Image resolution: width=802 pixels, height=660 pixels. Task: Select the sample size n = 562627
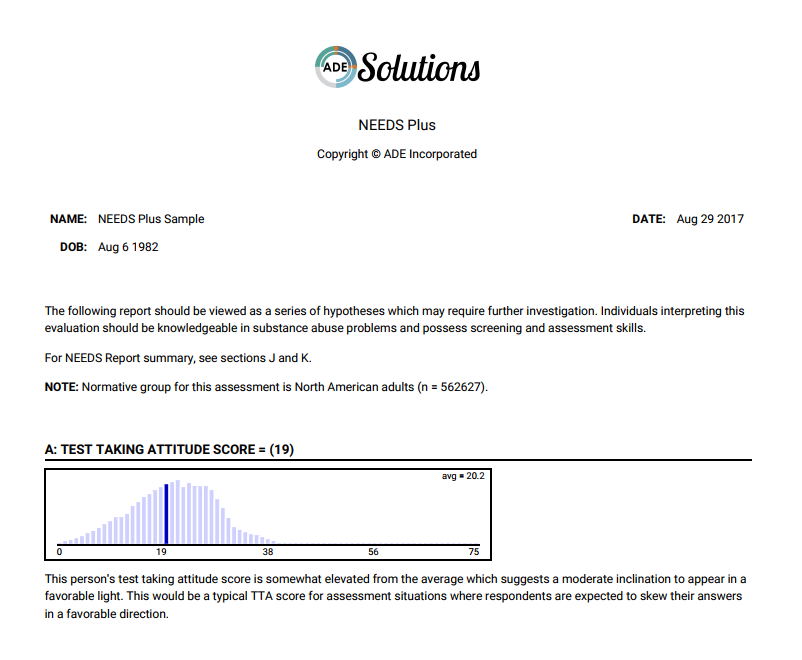(452, 387)
